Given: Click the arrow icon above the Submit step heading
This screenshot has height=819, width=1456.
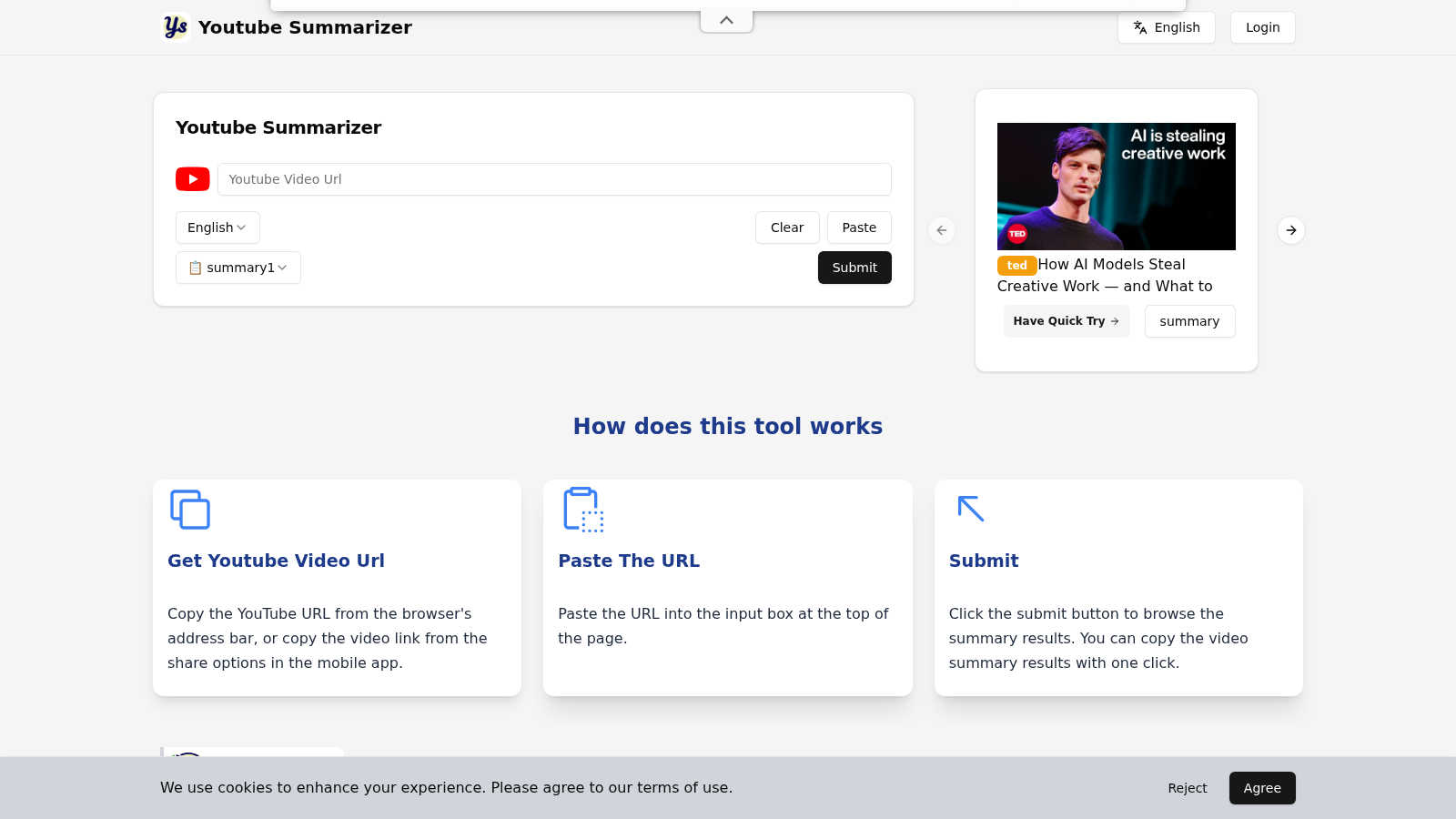Looking at the screenshot, I should [971, 509].
